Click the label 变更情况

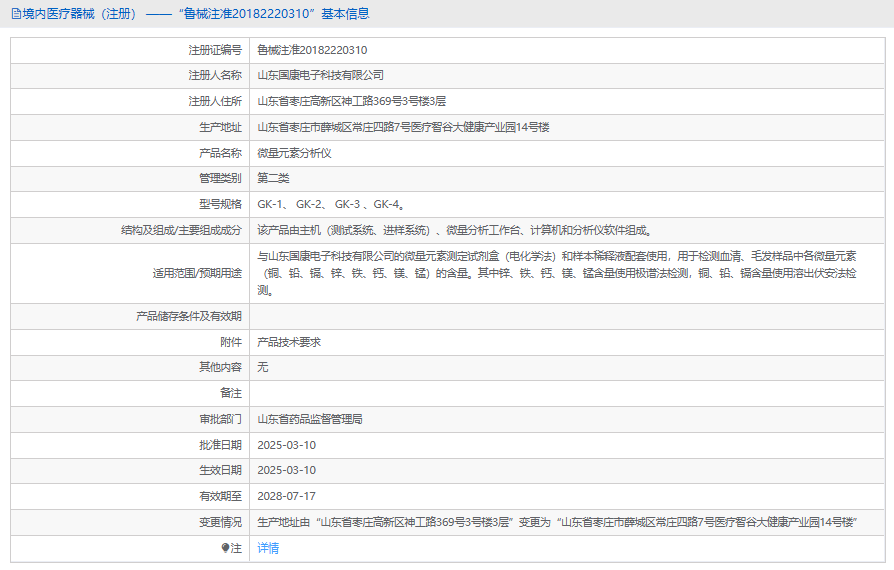click(220, 522)
